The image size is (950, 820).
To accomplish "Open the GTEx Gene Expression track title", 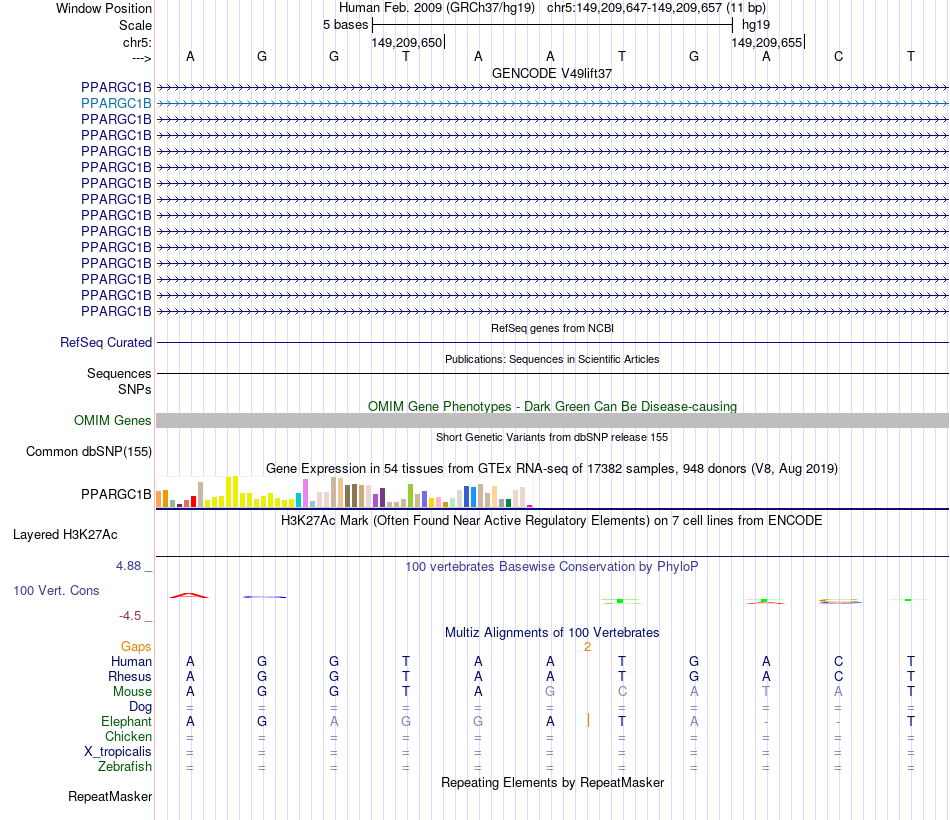I will pyautogui.click(x=552, y=468).
